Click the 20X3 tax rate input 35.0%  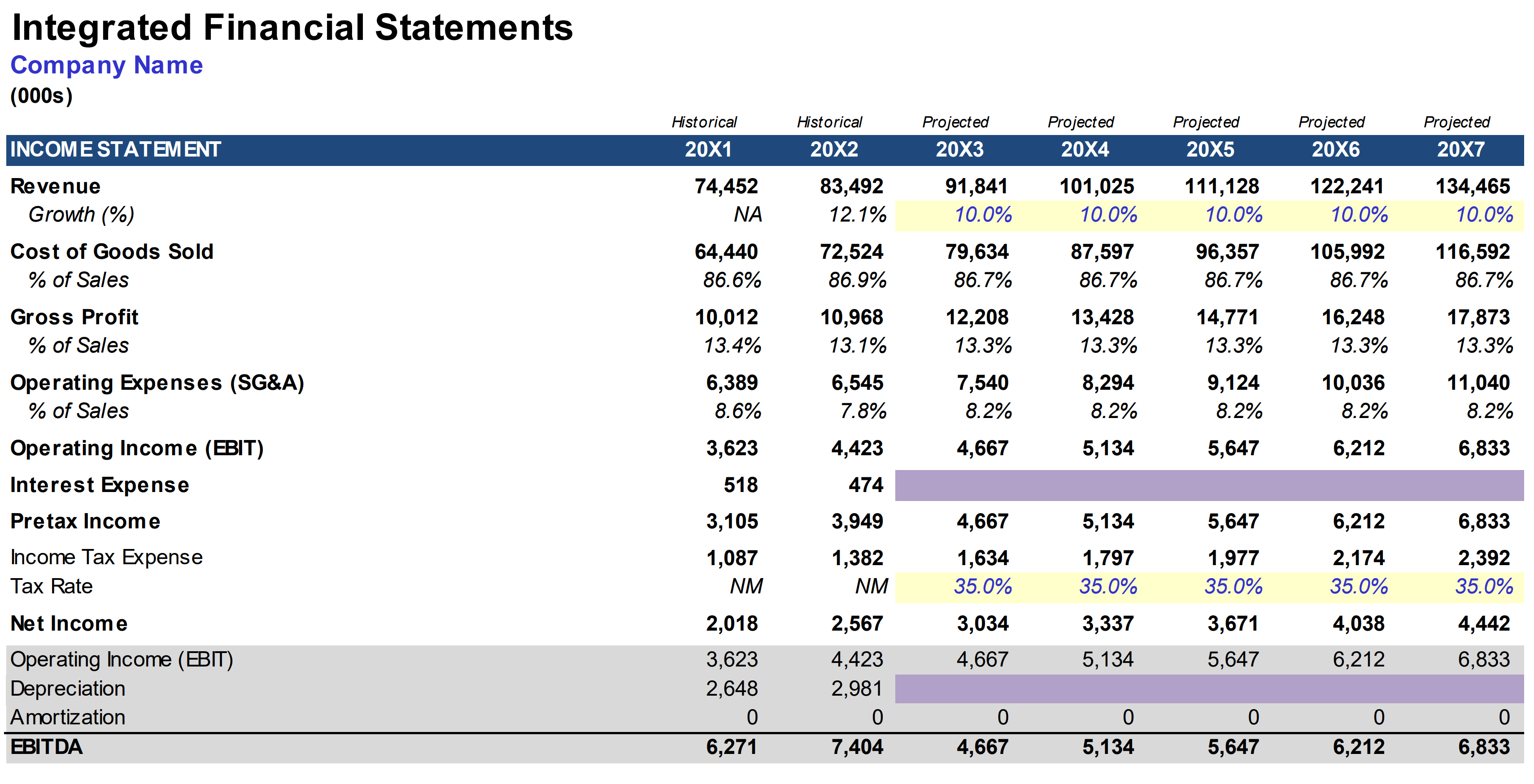[x=983, y=587]
